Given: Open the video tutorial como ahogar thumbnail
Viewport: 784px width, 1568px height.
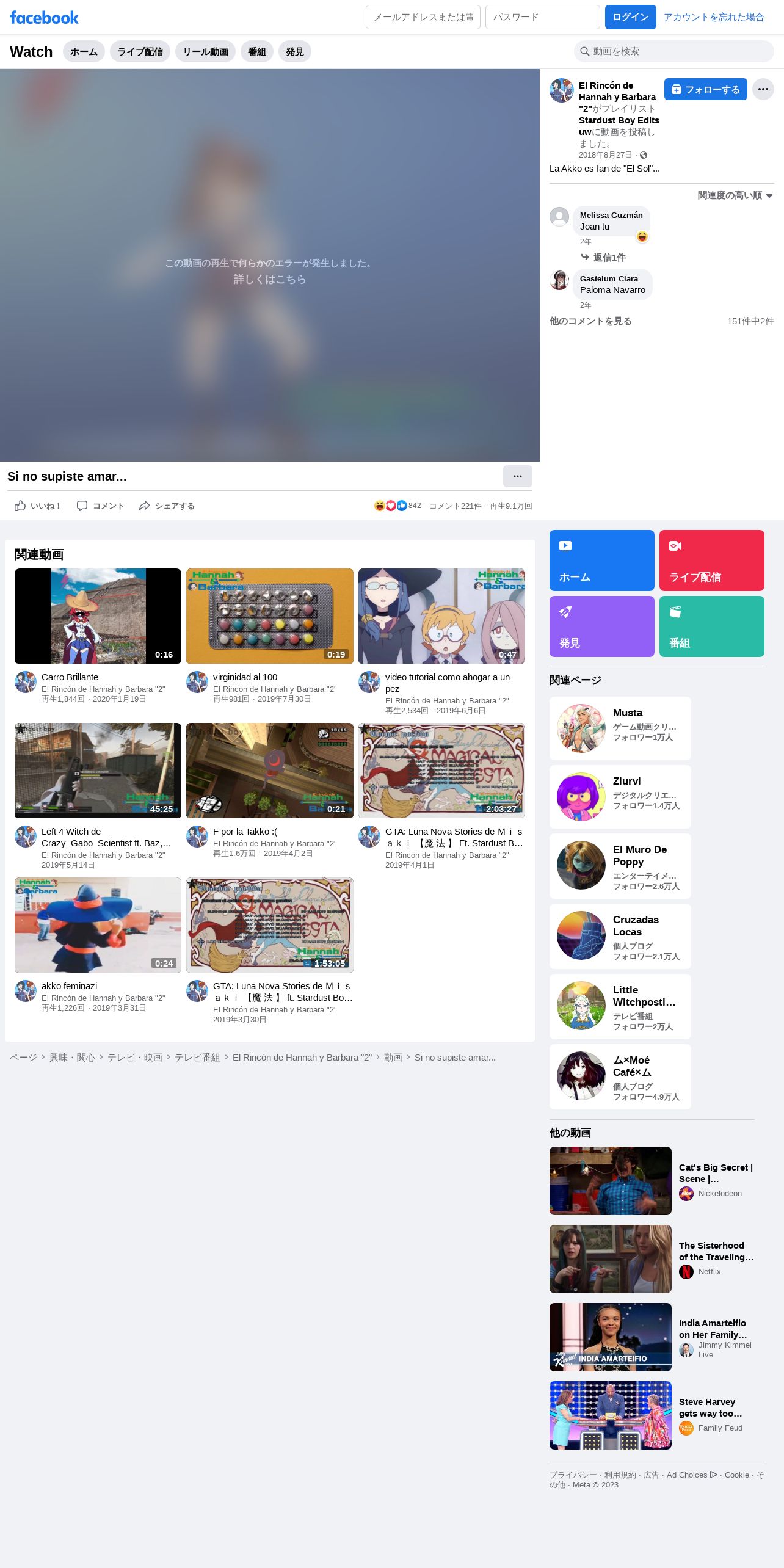Looking at the screenshot, I should click(x=441, y=616).
